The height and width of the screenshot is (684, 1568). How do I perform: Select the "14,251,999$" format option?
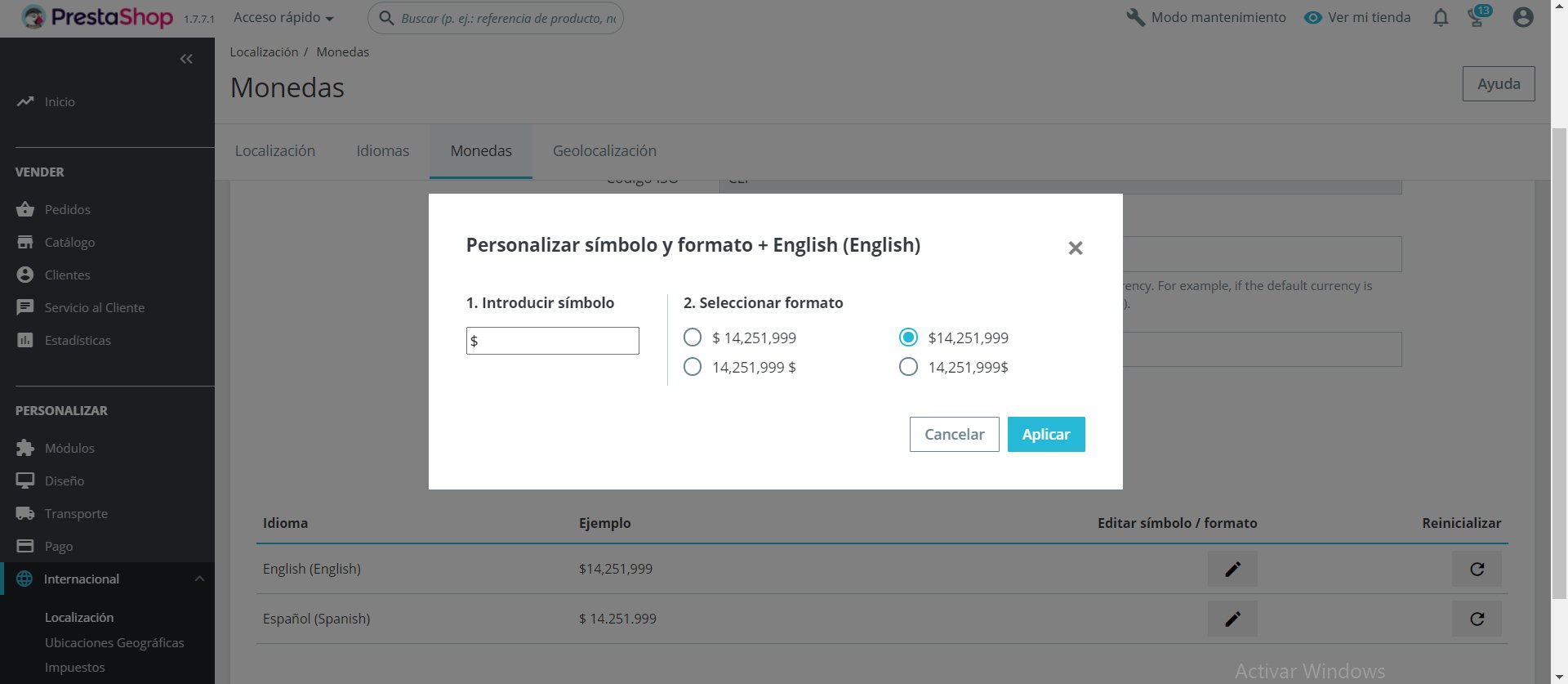pyautogui.click(x=908, y=367)
